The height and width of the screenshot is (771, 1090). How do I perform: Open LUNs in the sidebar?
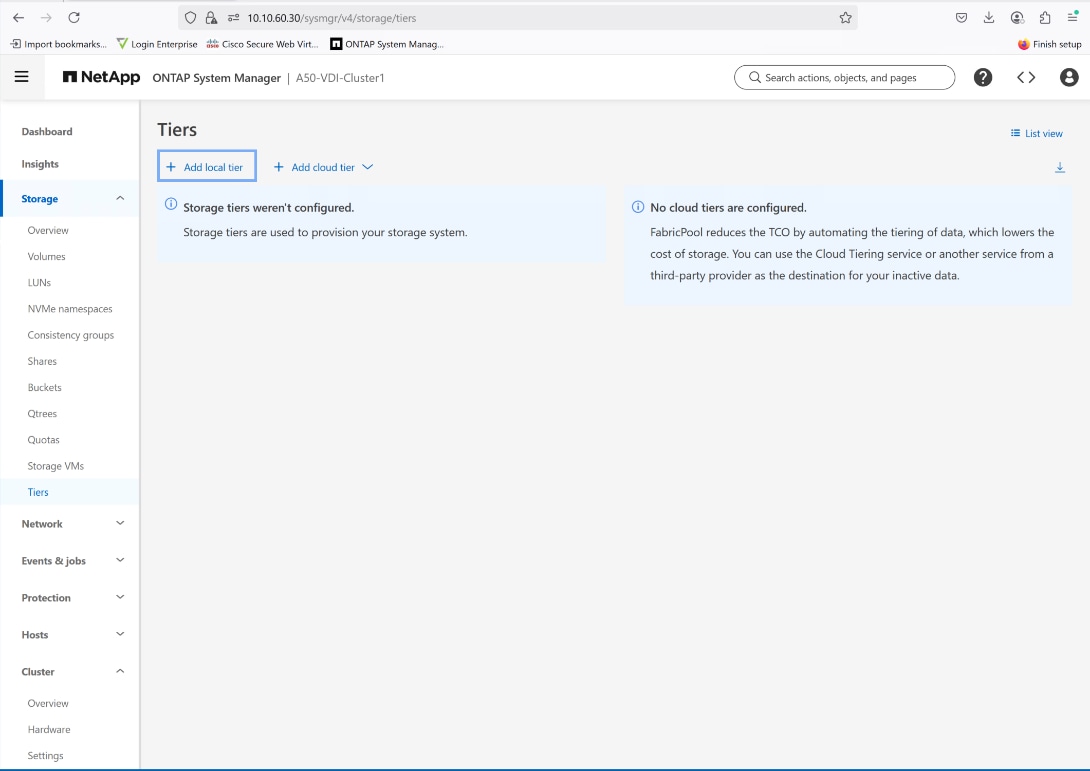[x=39, y=282]
